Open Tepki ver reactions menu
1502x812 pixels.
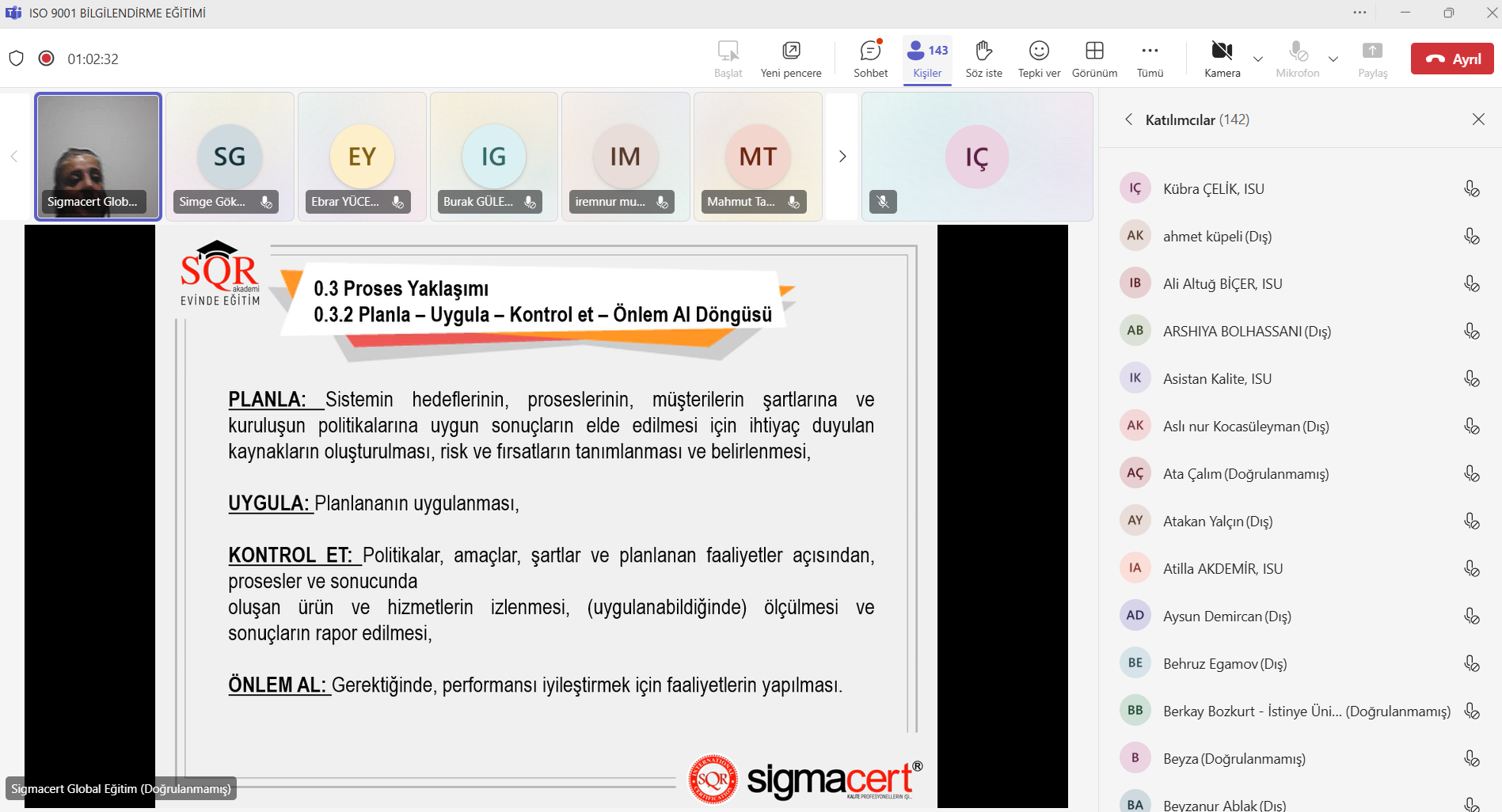click(1039, 59)
